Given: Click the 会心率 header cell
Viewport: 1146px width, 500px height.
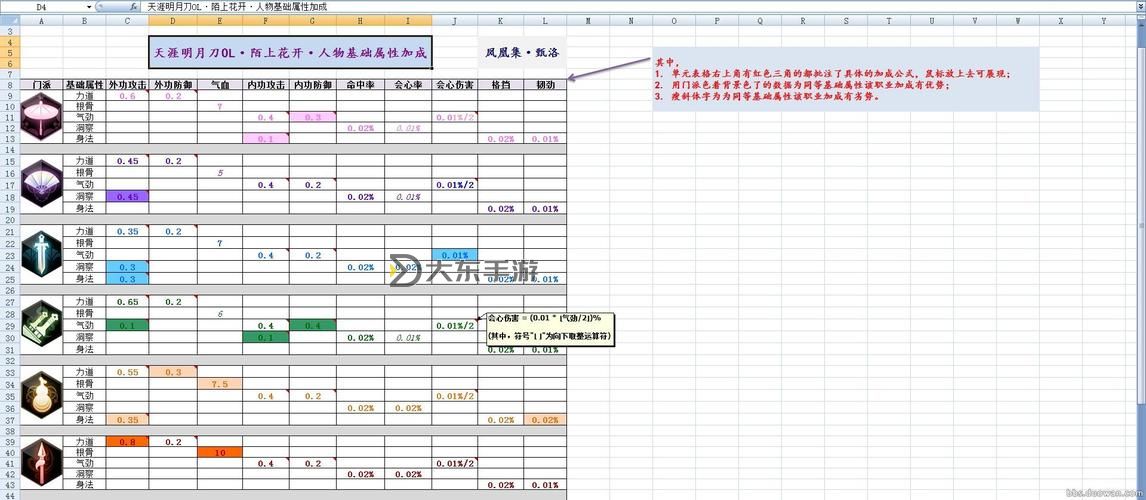Looking at the screenshot, I should coord(408,85).
